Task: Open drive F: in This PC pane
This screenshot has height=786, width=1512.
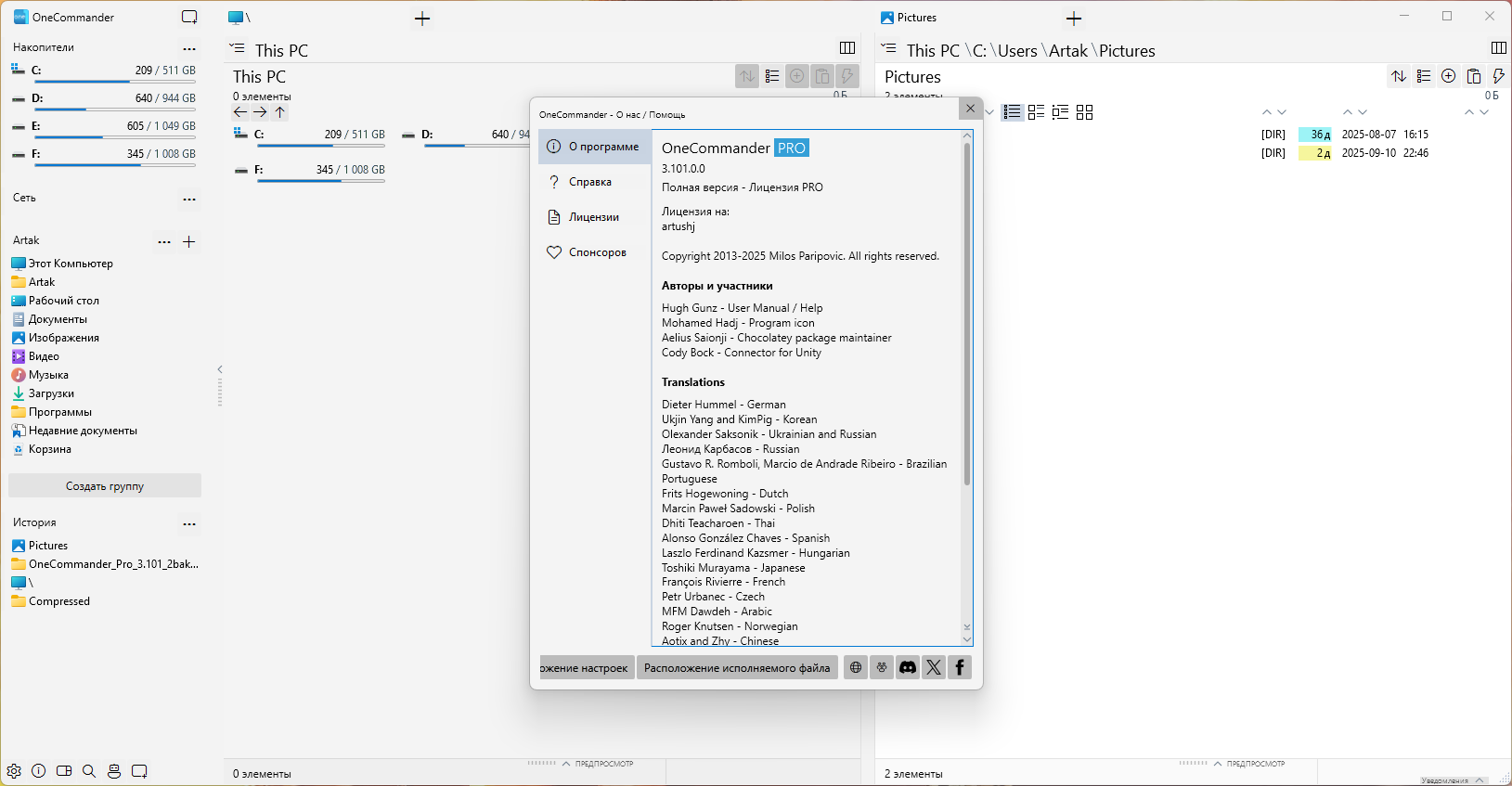Action: pos(309,172)
